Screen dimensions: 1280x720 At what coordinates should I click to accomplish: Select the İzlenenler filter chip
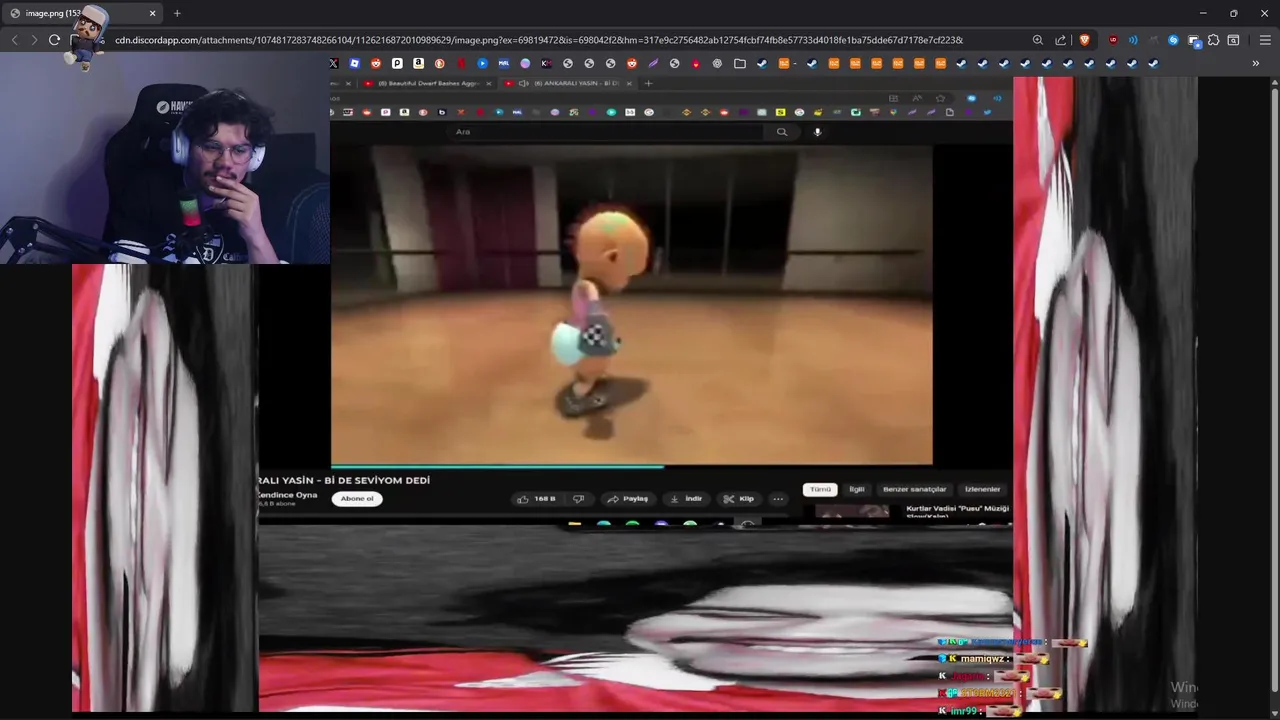(x=982, y=490)
